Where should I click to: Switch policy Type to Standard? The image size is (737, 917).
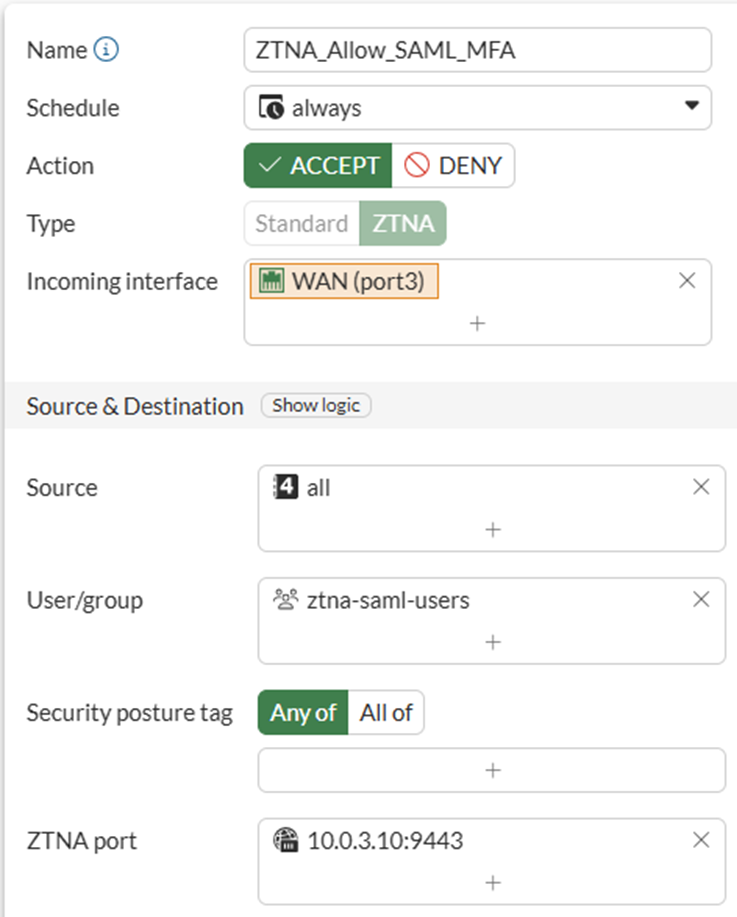coord(301,224)
